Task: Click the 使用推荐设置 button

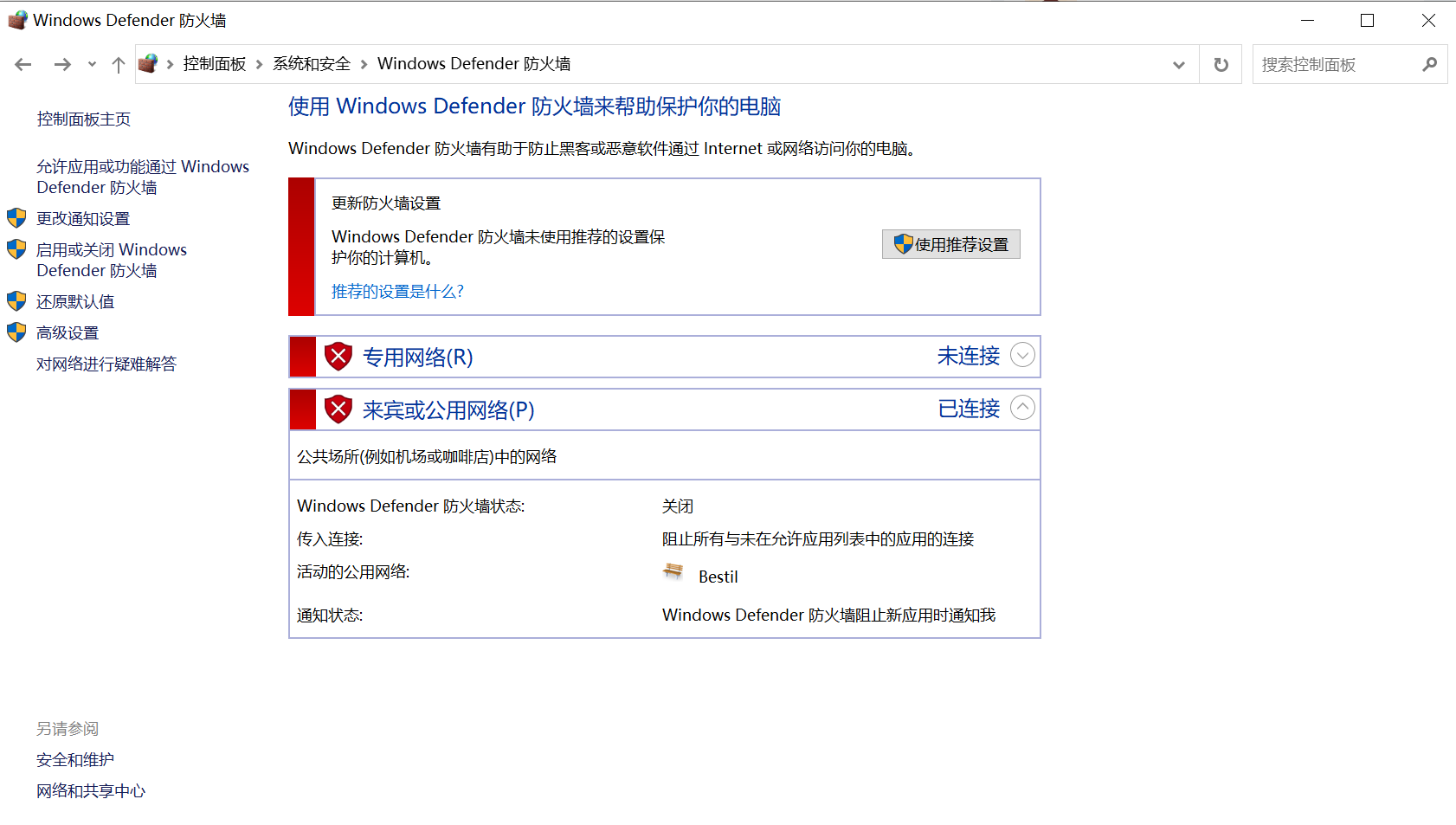Action: (x=951, y=244)
